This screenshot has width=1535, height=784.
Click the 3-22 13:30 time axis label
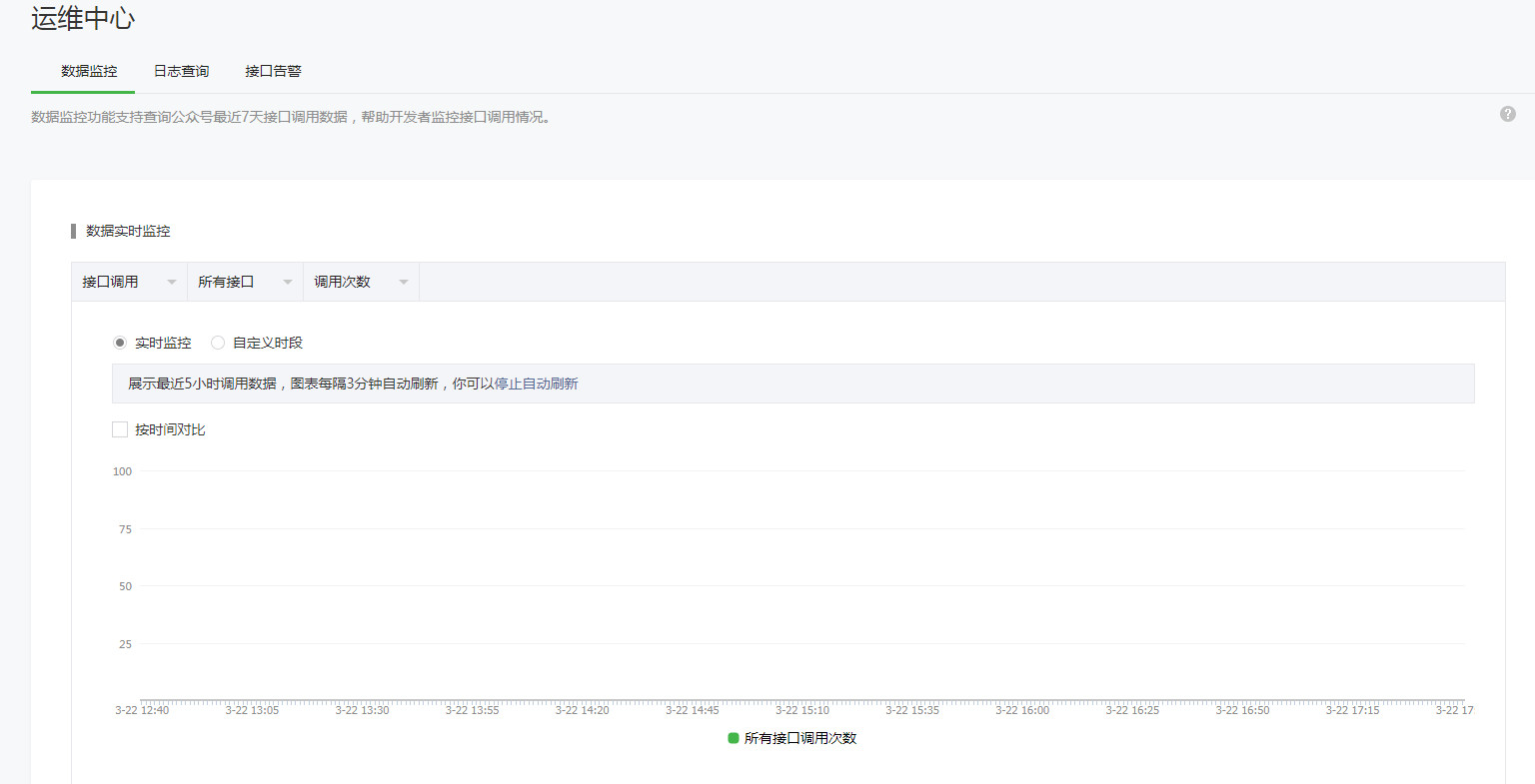[362, 710]
